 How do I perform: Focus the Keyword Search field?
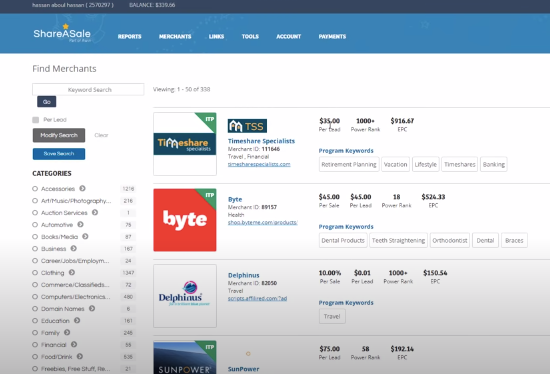coord(88,89)
